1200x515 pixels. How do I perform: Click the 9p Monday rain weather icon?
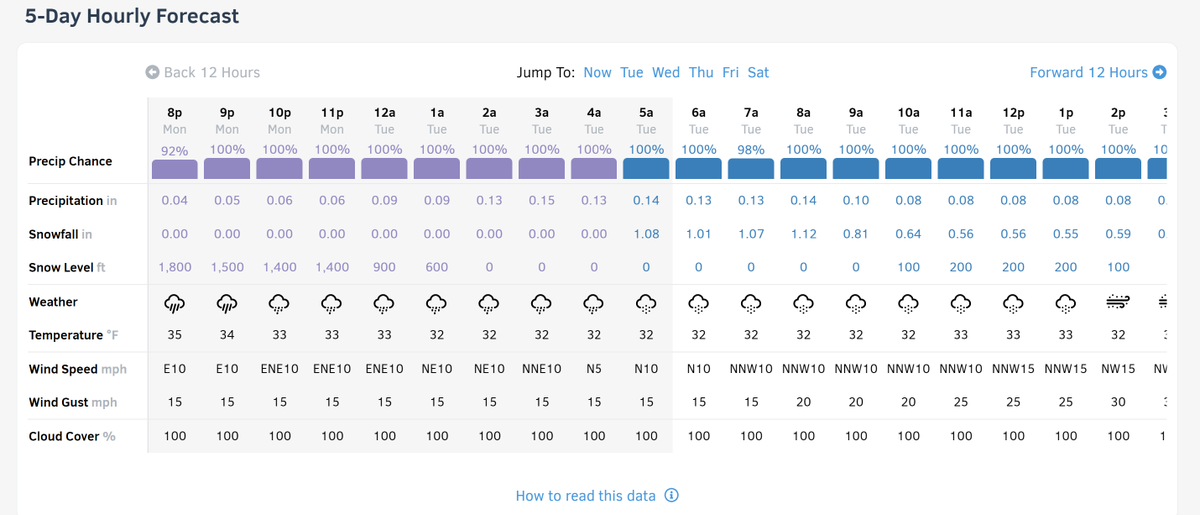pos(227,302)
